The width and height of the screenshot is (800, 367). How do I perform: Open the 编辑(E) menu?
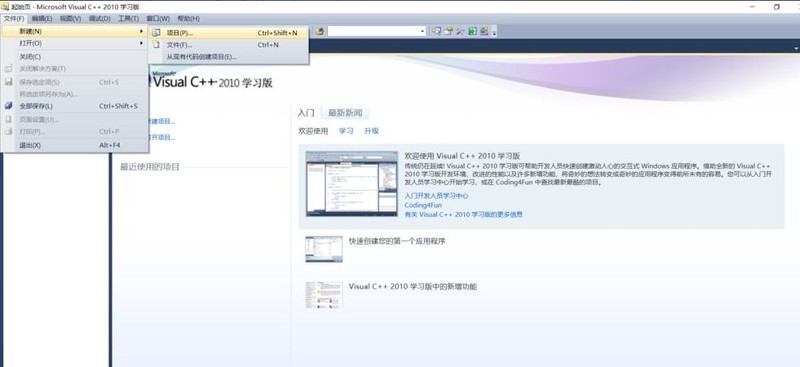[x=41, y=18]
